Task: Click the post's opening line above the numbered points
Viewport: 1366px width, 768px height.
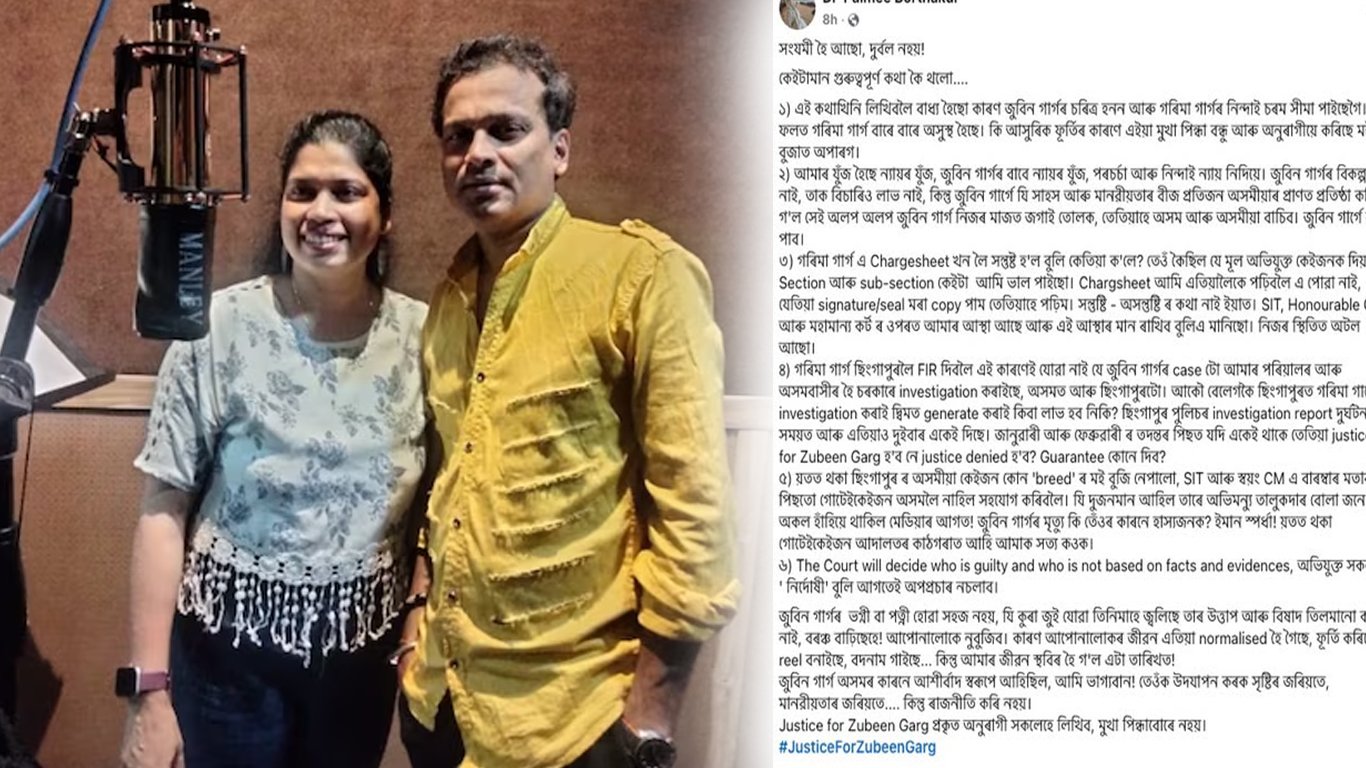Action: click(x=861, y=48)
